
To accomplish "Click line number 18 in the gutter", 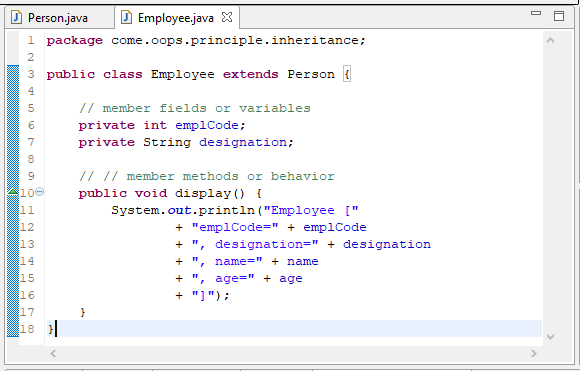I will coord(27,329).
